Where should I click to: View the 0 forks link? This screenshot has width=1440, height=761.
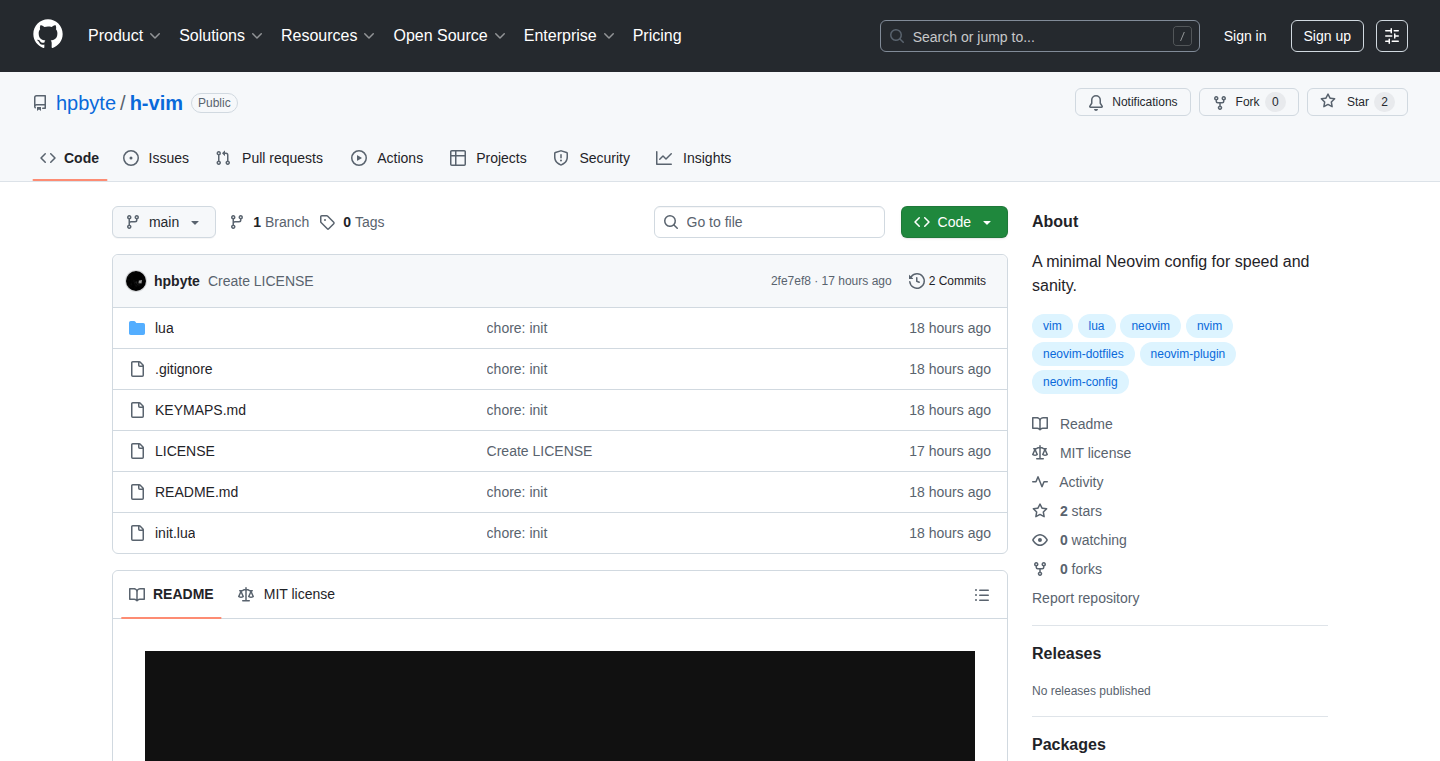pos(1067,569)
